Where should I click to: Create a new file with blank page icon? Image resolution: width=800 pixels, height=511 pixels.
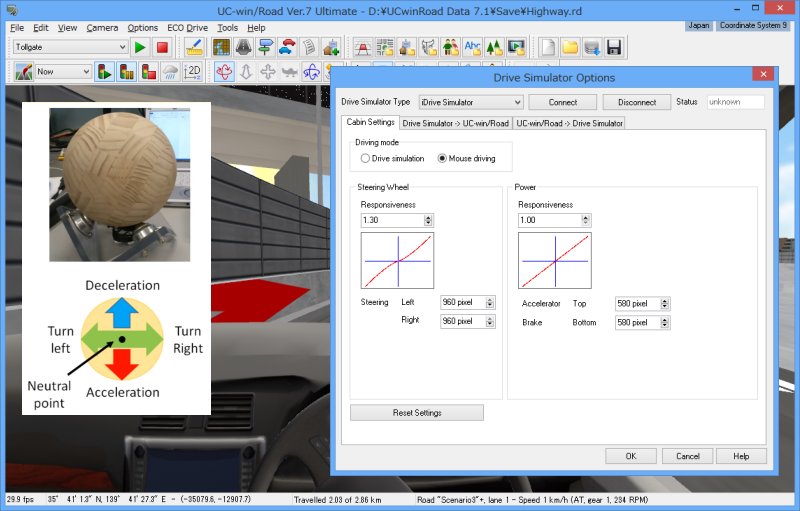[548, 47]
